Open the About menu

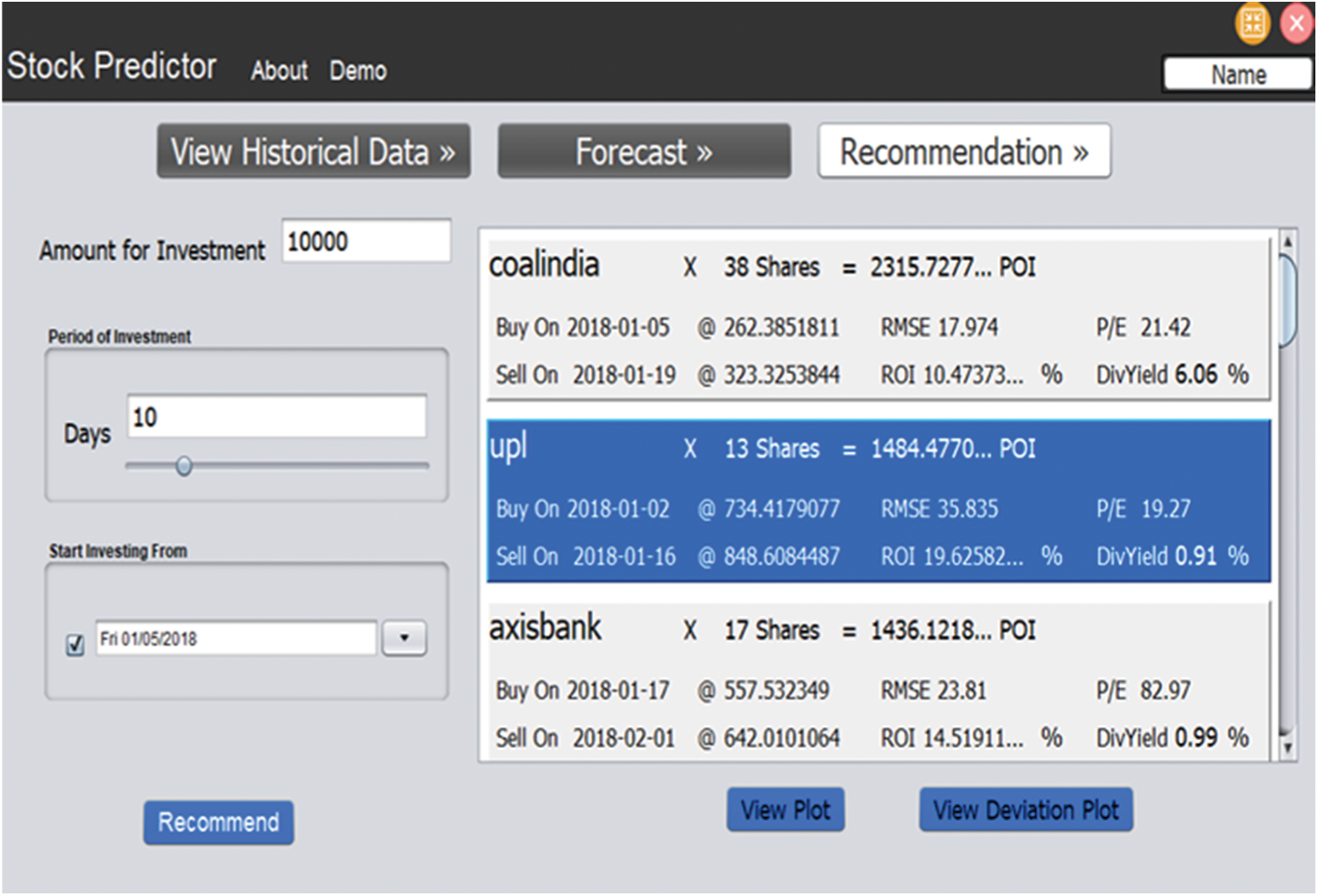coord(278,71)
